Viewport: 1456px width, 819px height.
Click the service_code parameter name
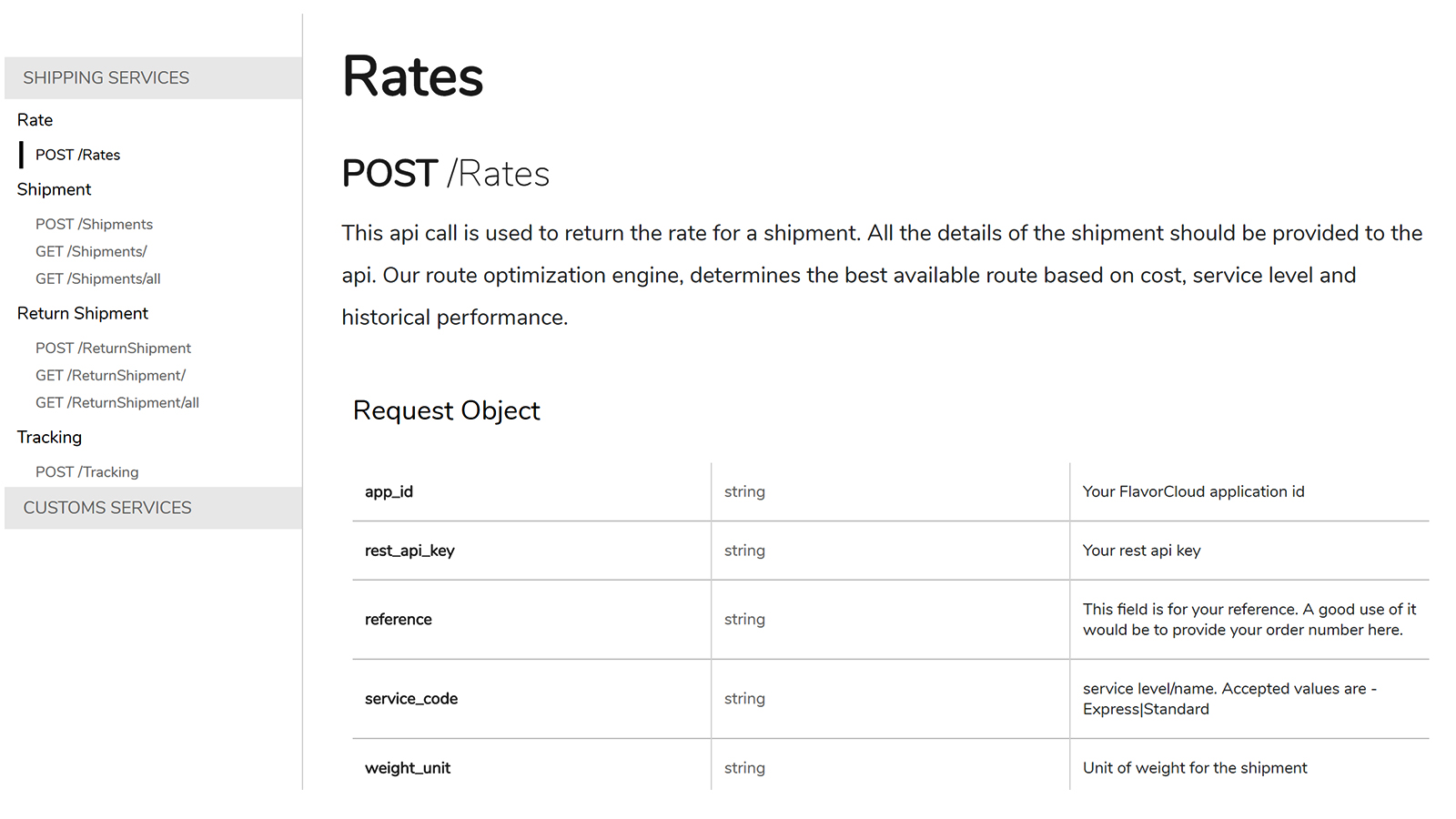[x=411, y=699]
